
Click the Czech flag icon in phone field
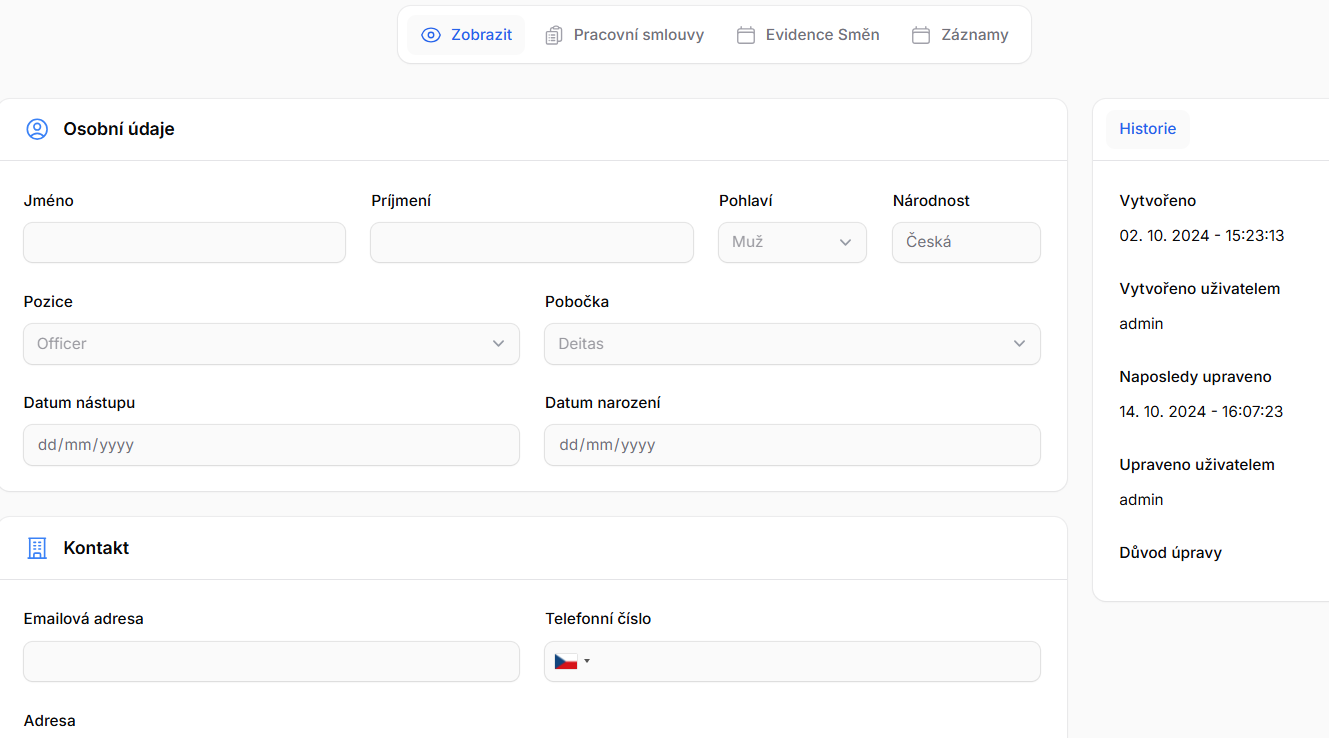(566, 661)
